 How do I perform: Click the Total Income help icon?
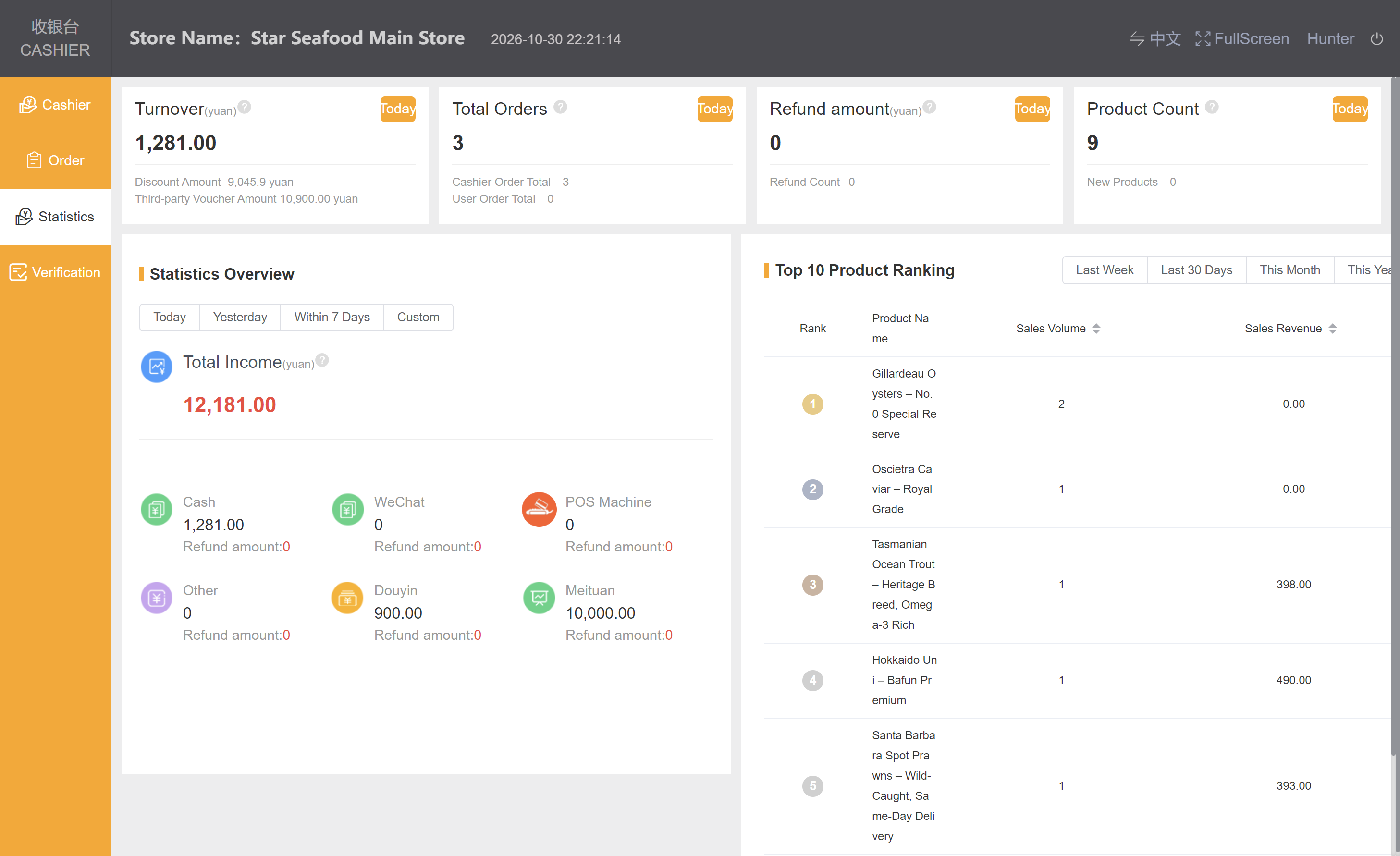click(x=322, y=360)
